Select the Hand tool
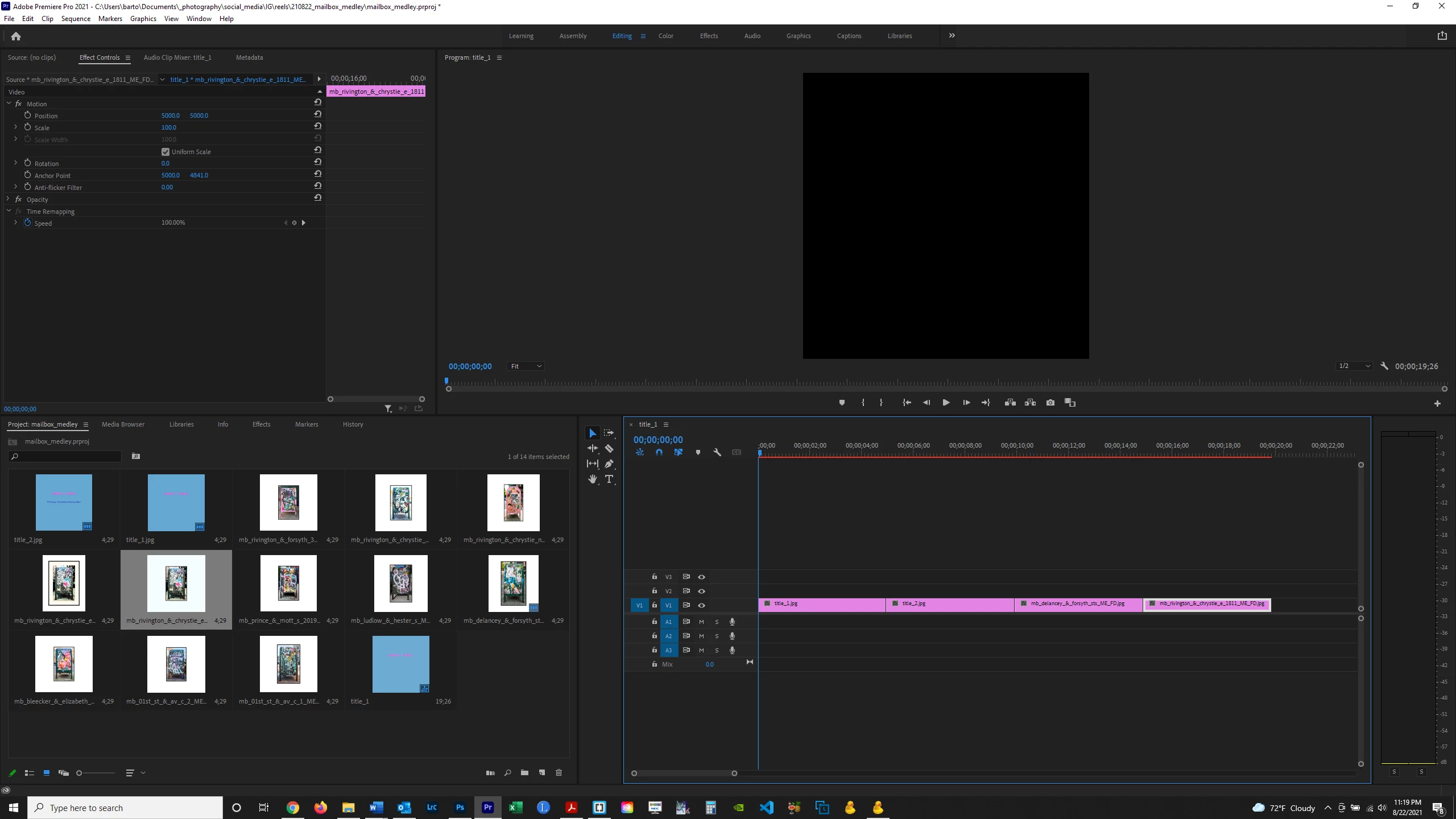Viewport: 1456px width, 819px height. 593,479
